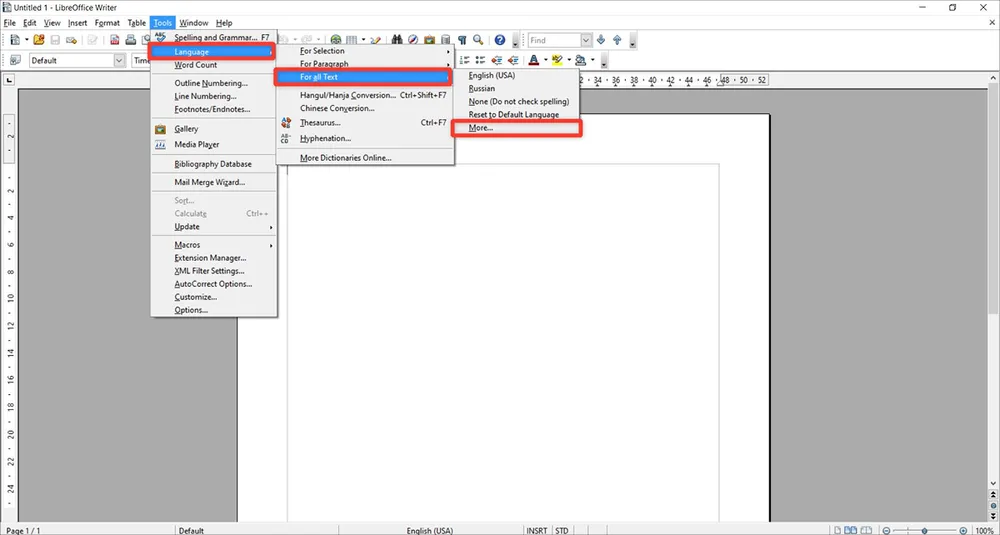Click the Zoom magnifier toolbar icon
This screenshot has width=1000, height=535.
coord(478,40)
